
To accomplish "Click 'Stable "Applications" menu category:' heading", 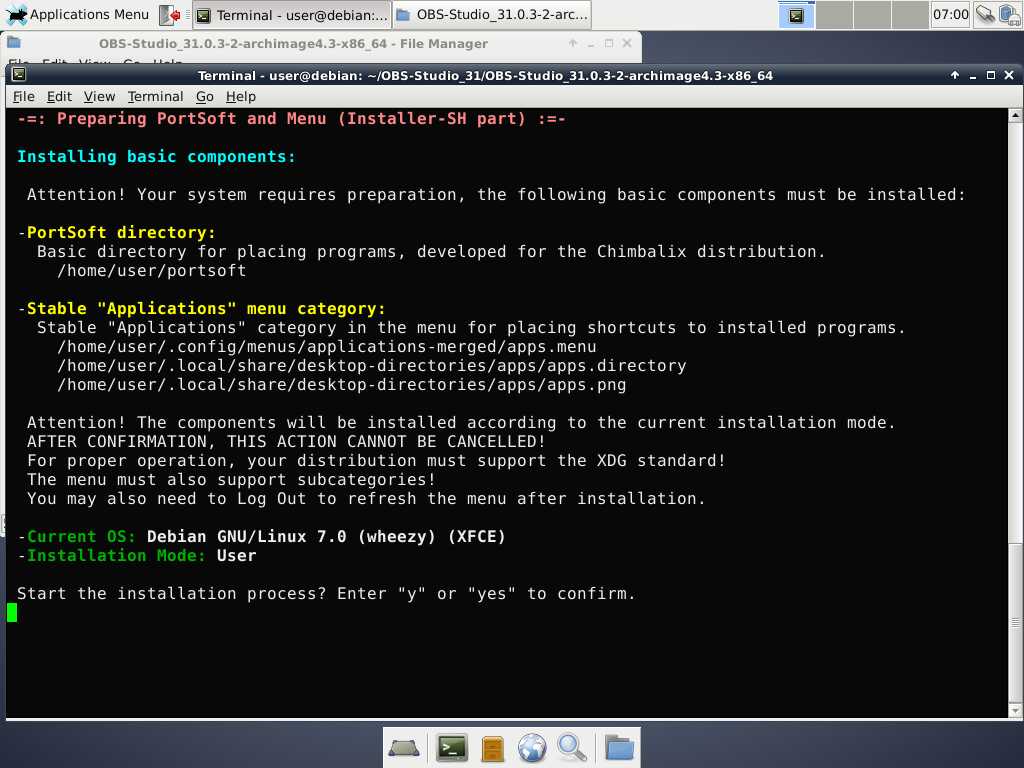I will [206, 308].
